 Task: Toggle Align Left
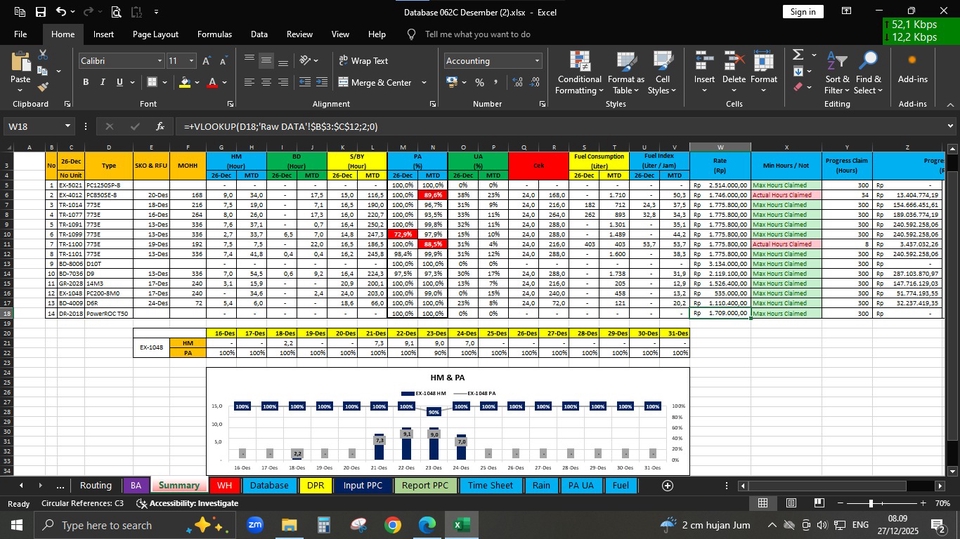click(x=249, y=82)
